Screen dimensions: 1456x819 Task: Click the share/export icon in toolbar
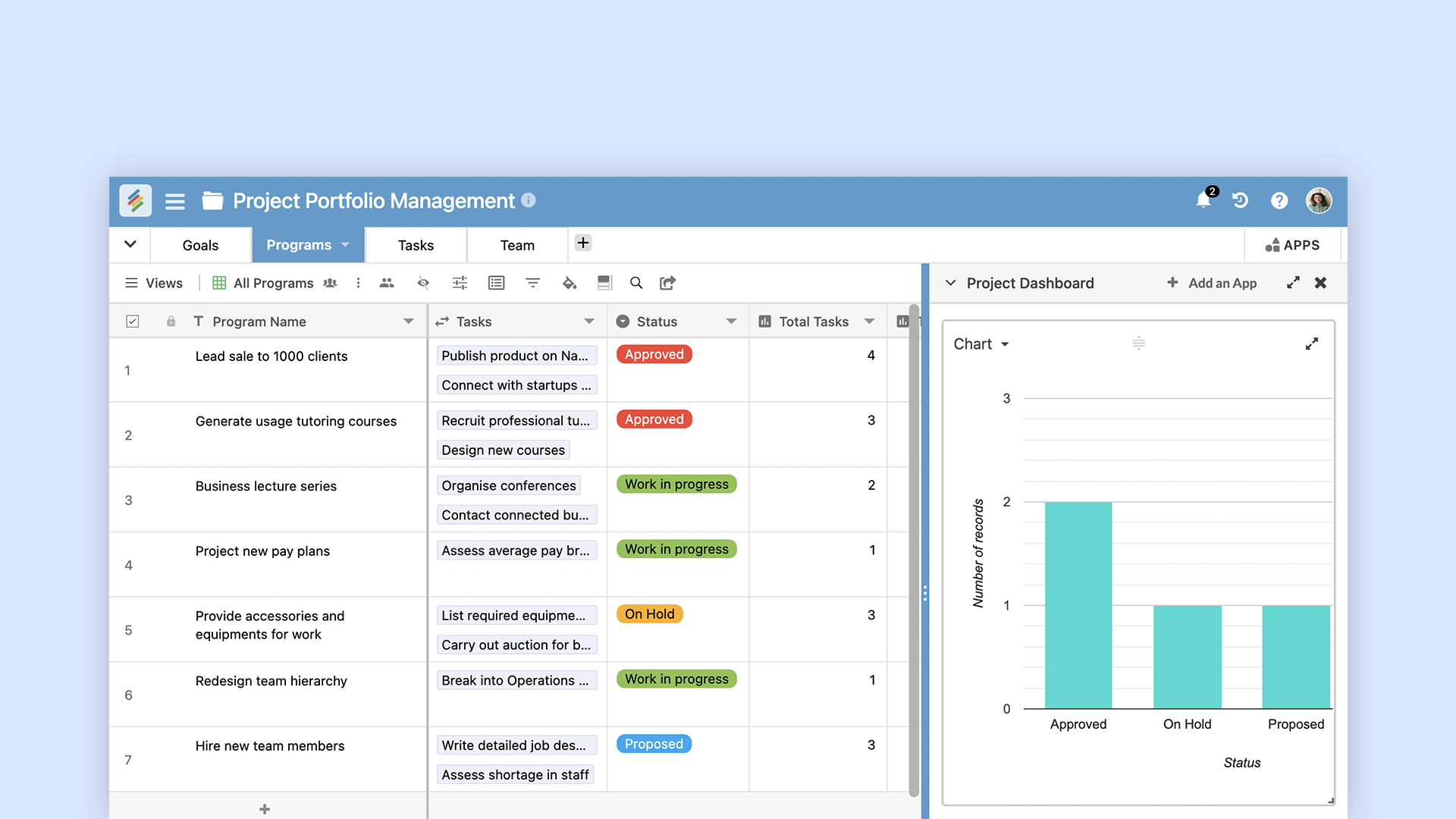[667, 283]
